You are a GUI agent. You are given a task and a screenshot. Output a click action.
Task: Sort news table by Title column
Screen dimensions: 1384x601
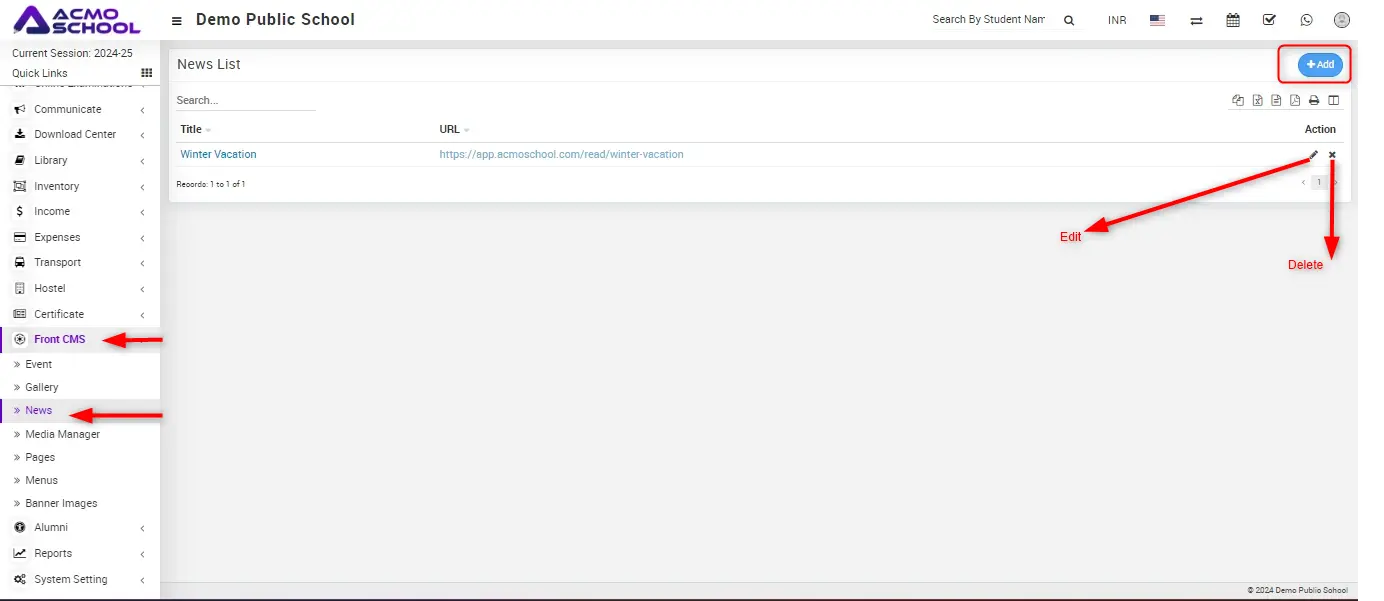tap(191, 129)
